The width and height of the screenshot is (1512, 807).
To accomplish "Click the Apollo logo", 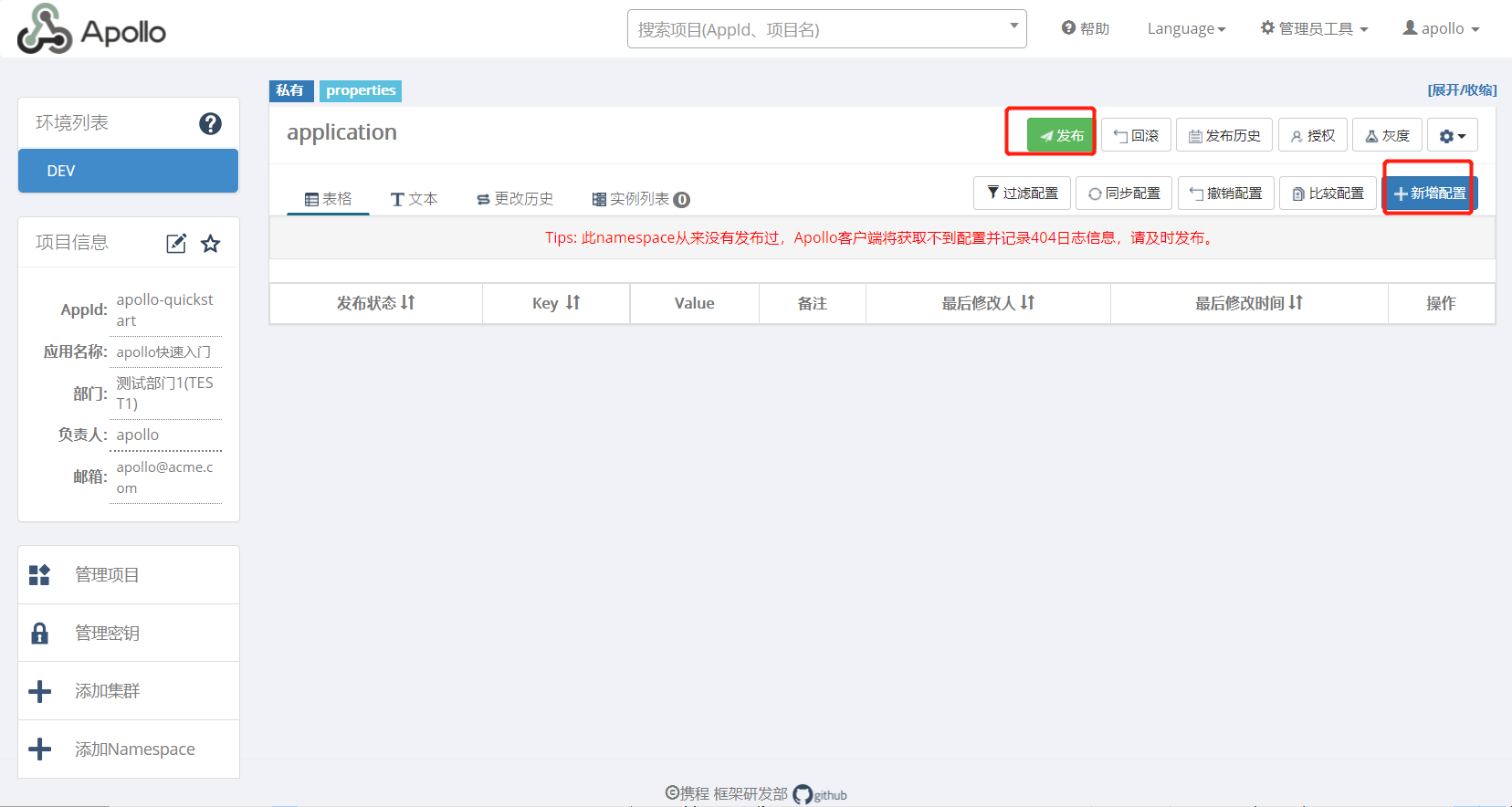I will 91,29.
